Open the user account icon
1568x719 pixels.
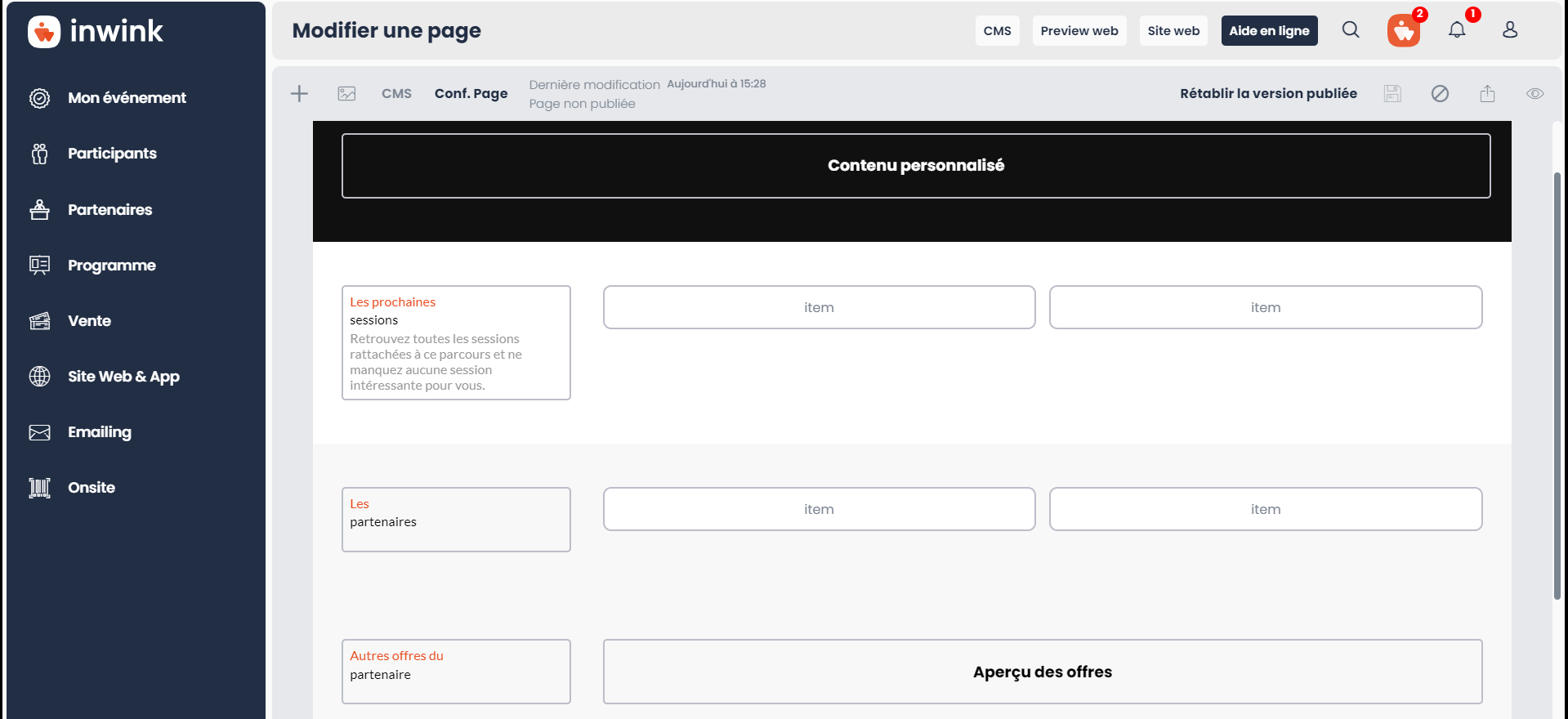coord(1510,30)
